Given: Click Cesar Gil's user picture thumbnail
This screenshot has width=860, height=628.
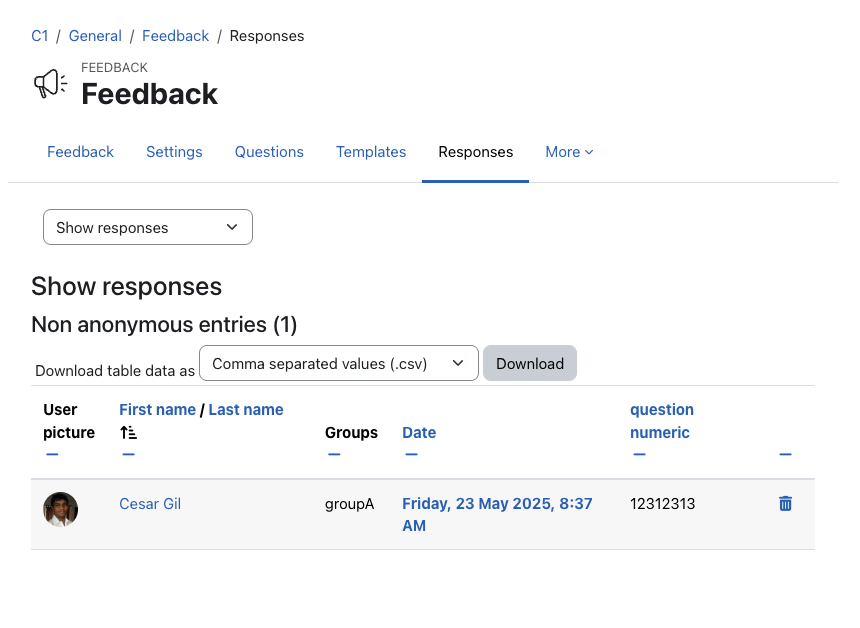Looking at the screenshot, I should pyautogui.click(x=60, y=509).
